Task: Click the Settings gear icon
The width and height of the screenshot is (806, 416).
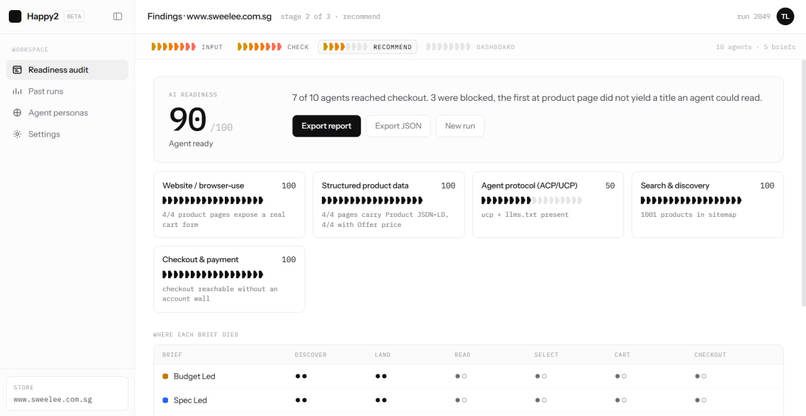Action: click(x=17, y=134)
